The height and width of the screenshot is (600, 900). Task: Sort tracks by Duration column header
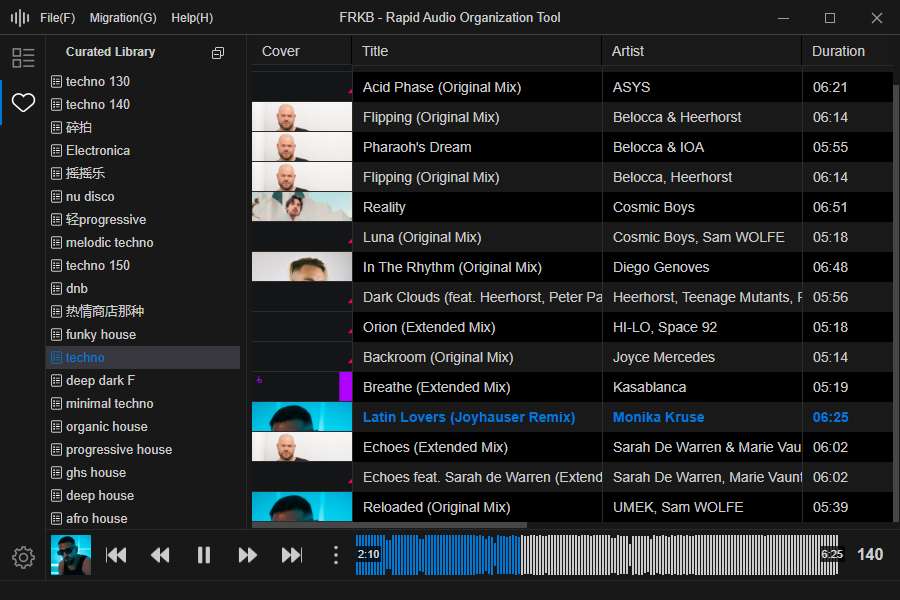coord(838,51)
